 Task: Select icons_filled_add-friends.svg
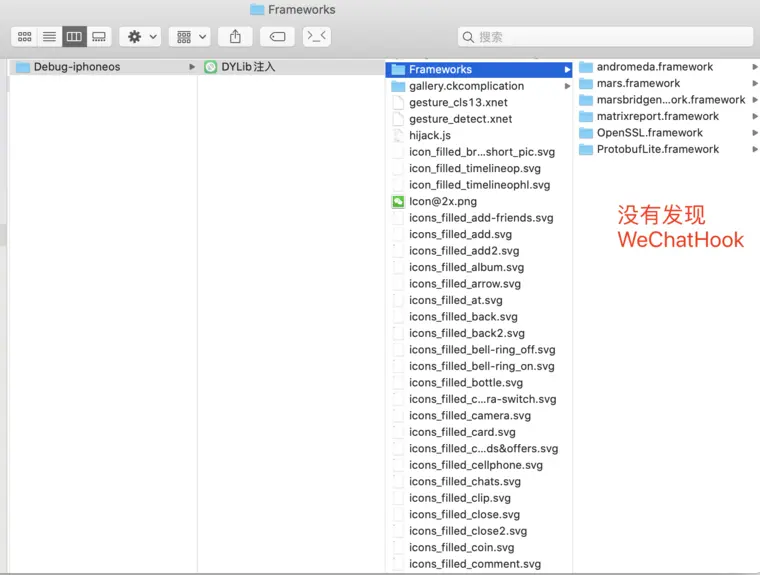pos(481,218)
